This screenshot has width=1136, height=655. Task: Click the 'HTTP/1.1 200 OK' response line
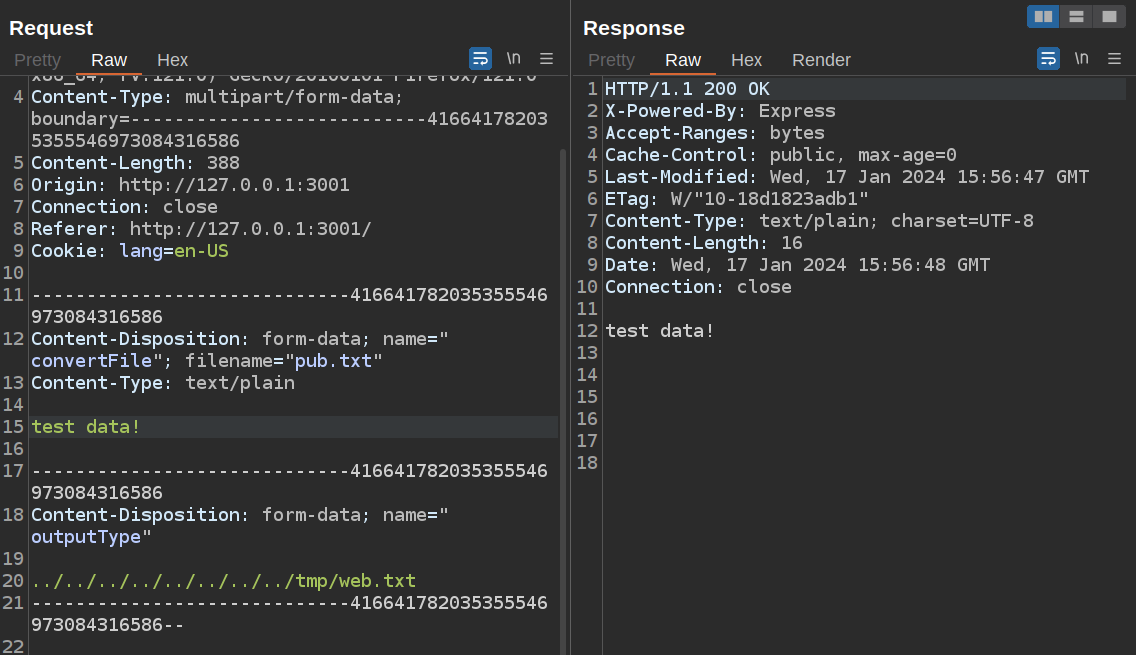(x=687, y=89)
